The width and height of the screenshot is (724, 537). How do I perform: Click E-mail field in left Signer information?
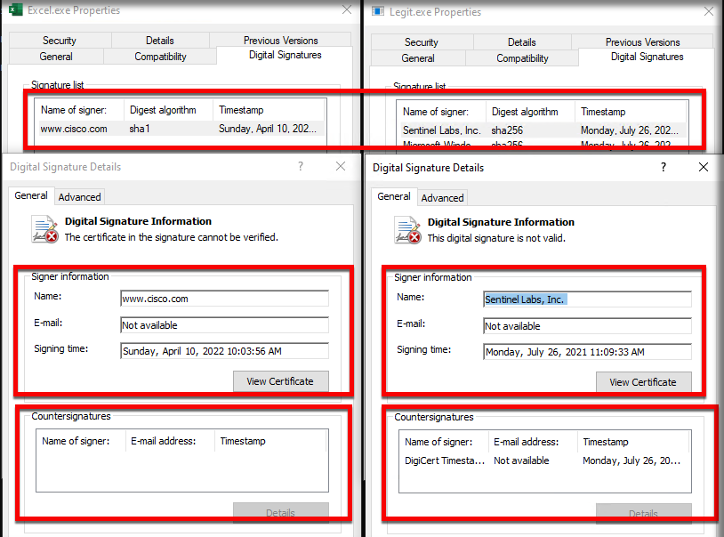tap(224, 325)
